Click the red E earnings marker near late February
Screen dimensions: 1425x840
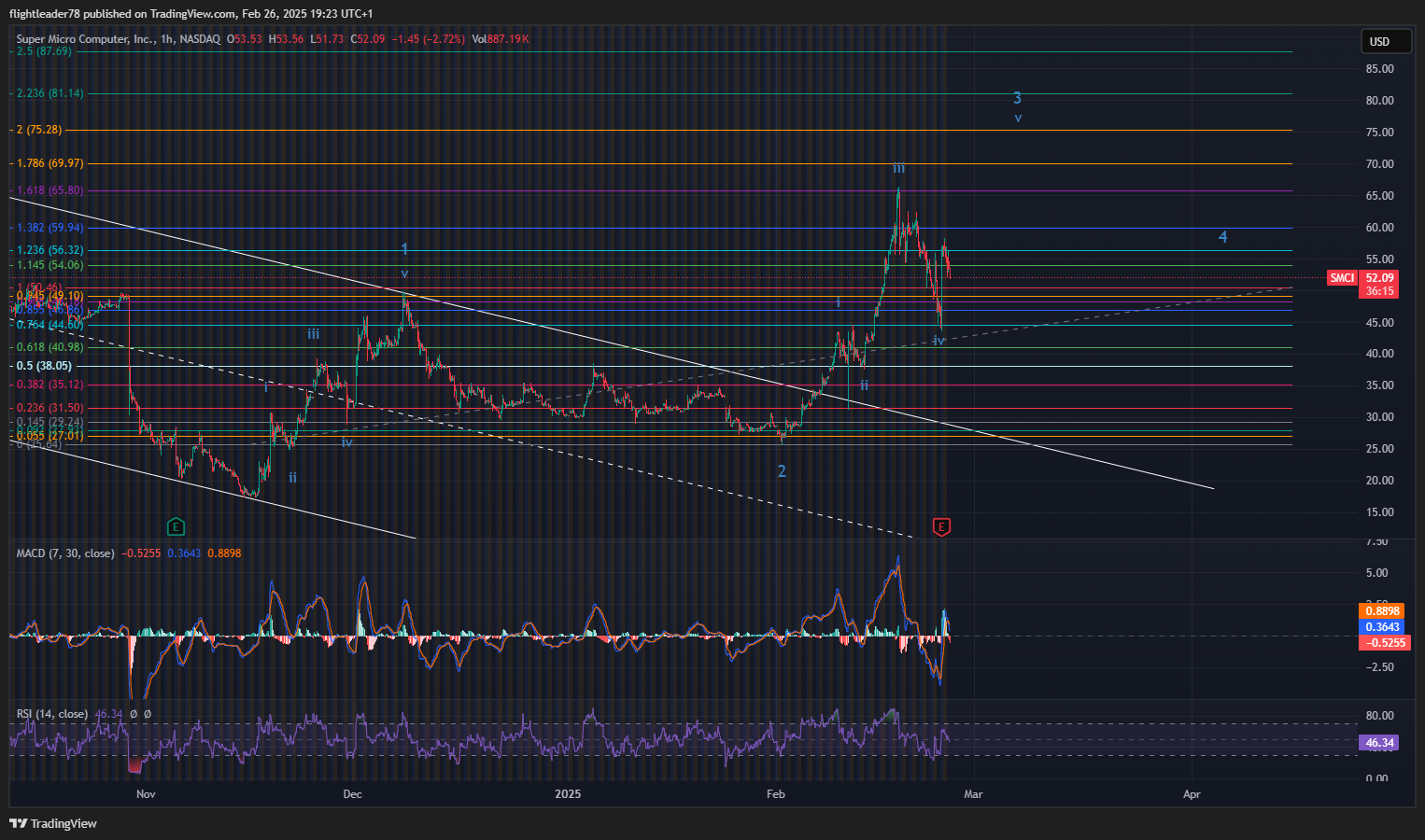941,527
